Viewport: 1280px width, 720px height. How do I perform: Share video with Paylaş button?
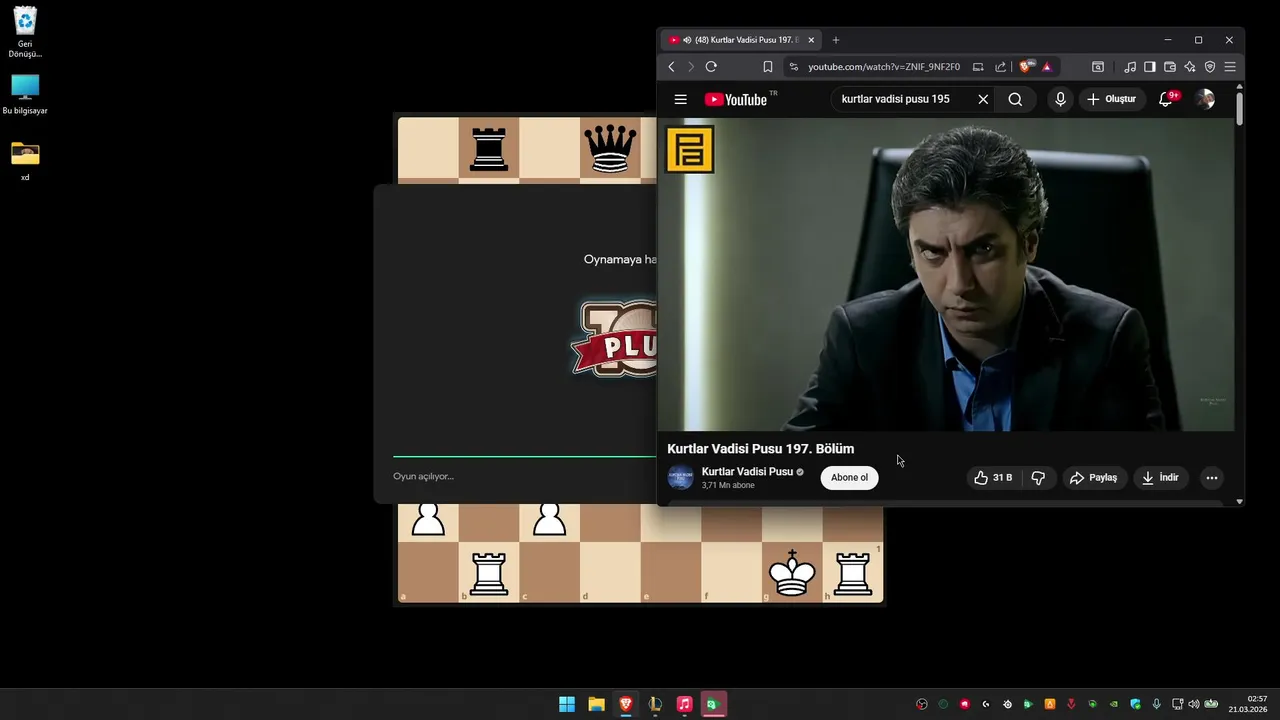click(1094, 478)
